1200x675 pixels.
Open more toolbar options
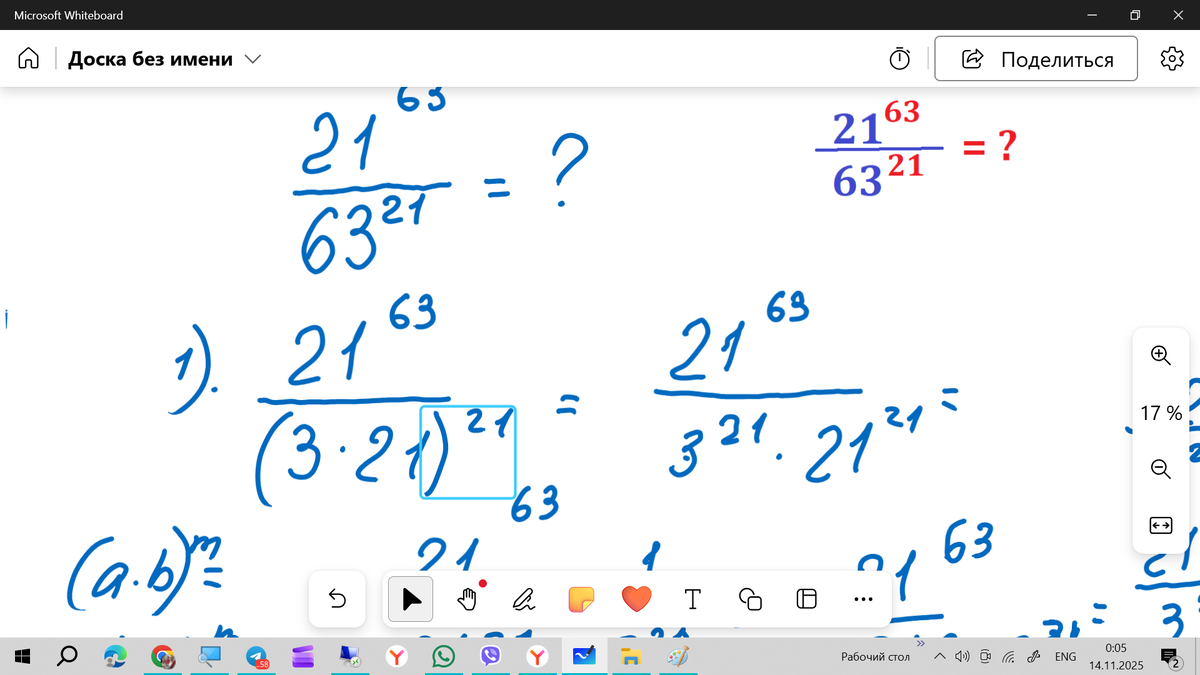tap(864, 599)
